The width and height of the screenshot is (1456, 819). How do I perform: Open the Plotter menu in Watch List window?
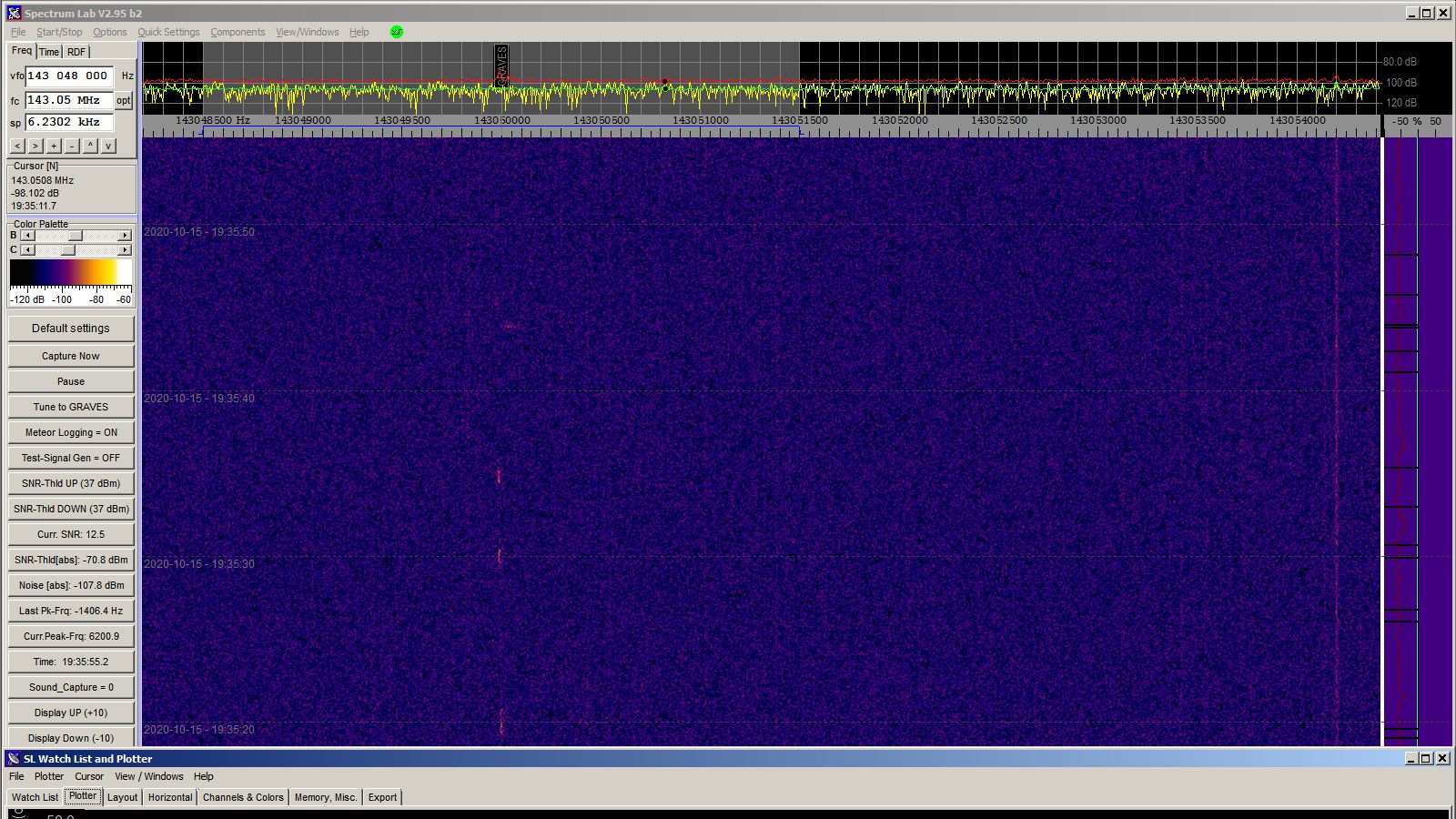pyautogui.click(x=49, y=776)
